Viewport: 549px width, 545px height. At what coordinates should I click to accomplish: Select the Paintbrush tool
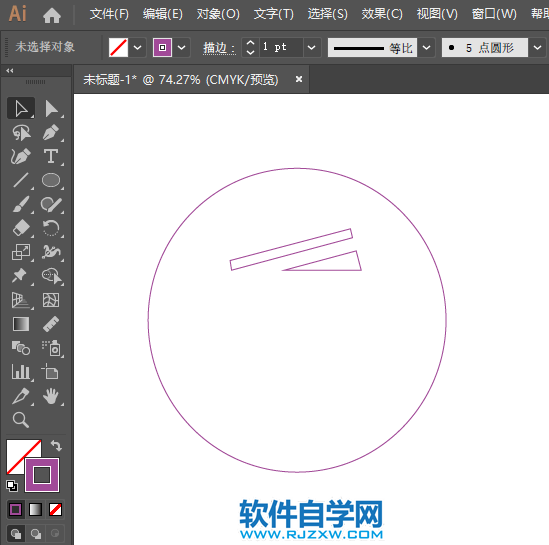[x=21, y=204]
